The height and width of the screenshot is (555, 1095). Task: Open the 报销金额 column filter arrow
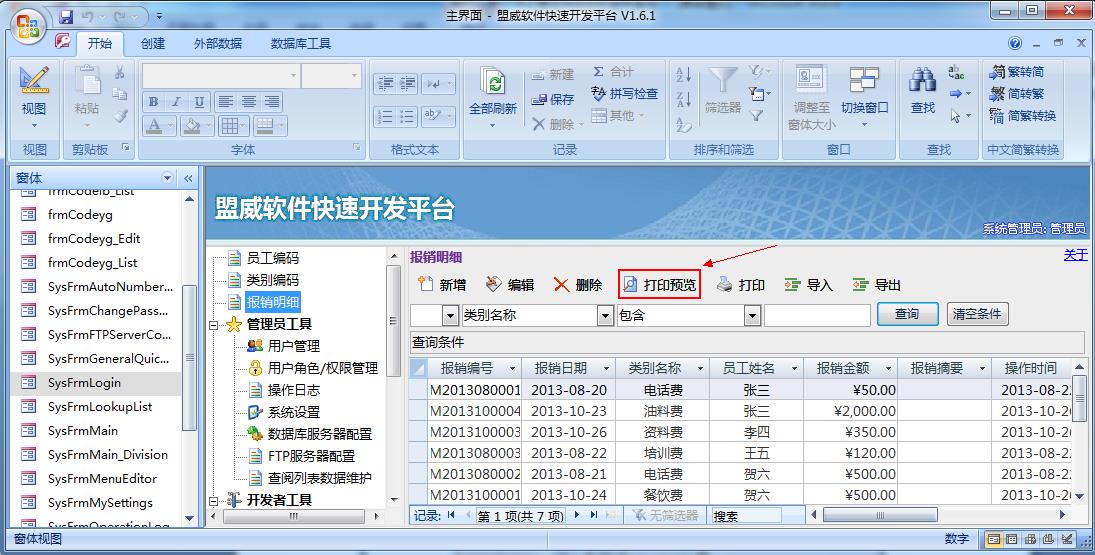tap(888, 369)
